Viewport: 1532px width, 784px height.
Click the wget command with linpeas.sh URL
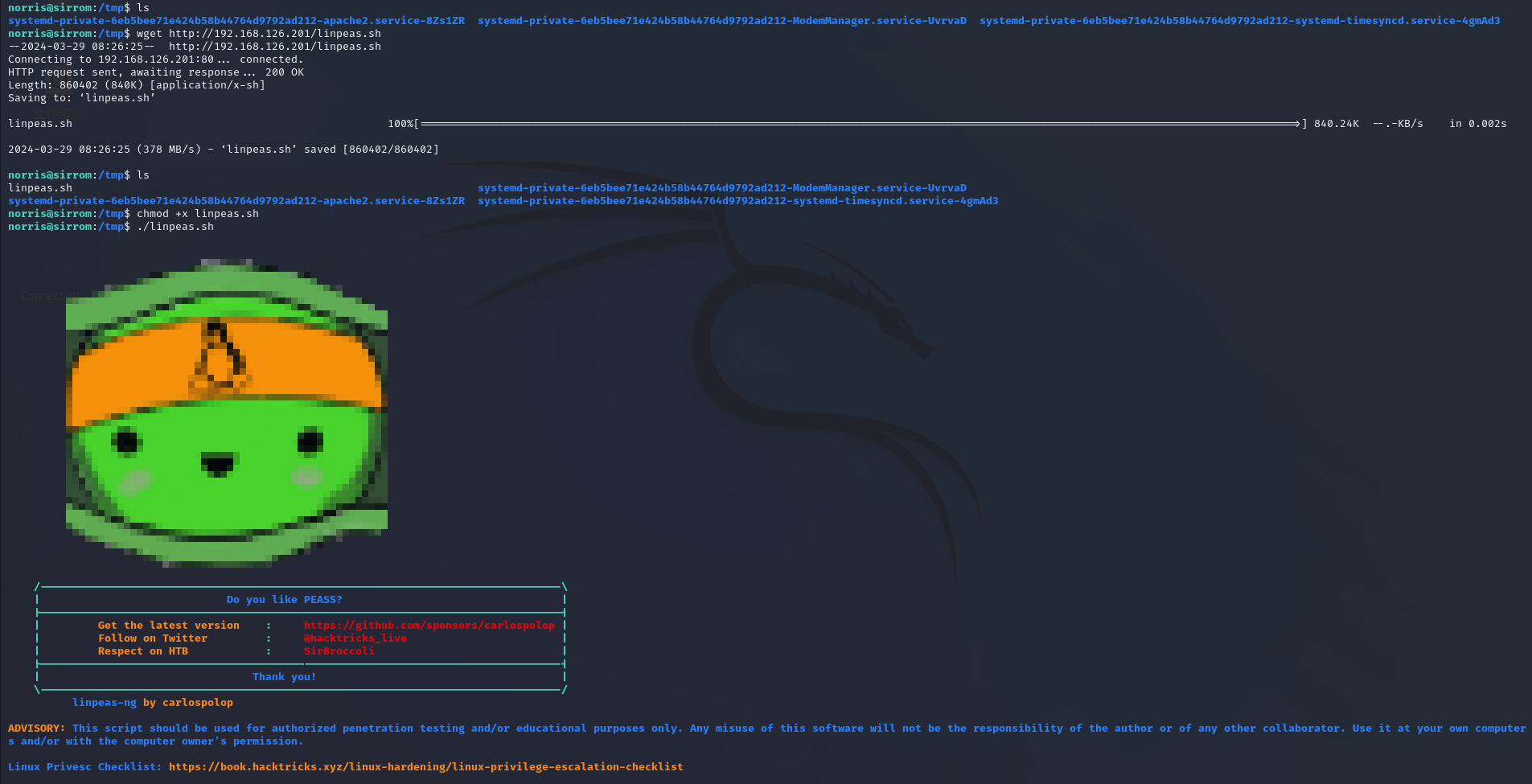(259, 34)
